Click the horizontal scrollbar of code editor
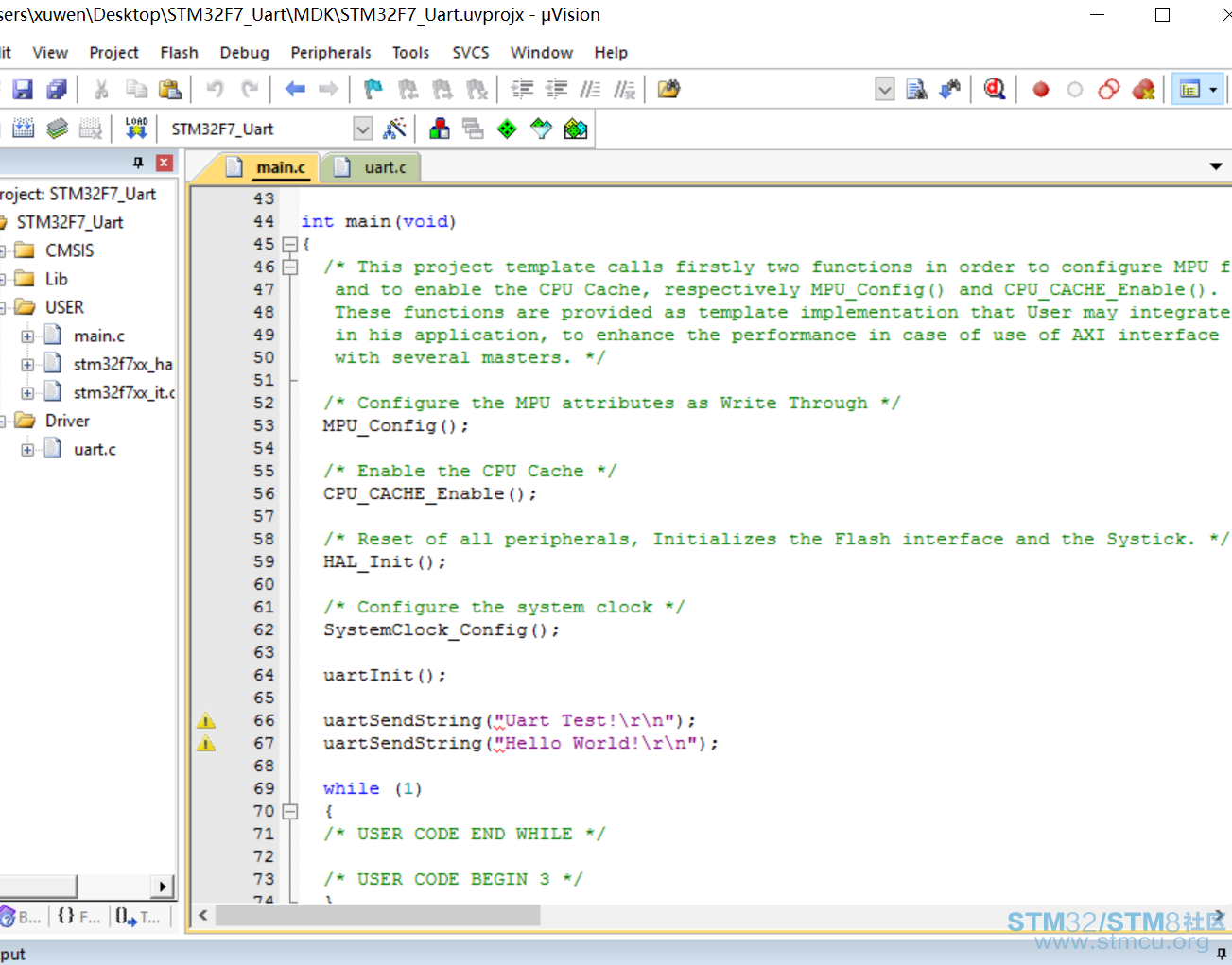The height and width of the screenshot is (965, 1232). (378, 915)
